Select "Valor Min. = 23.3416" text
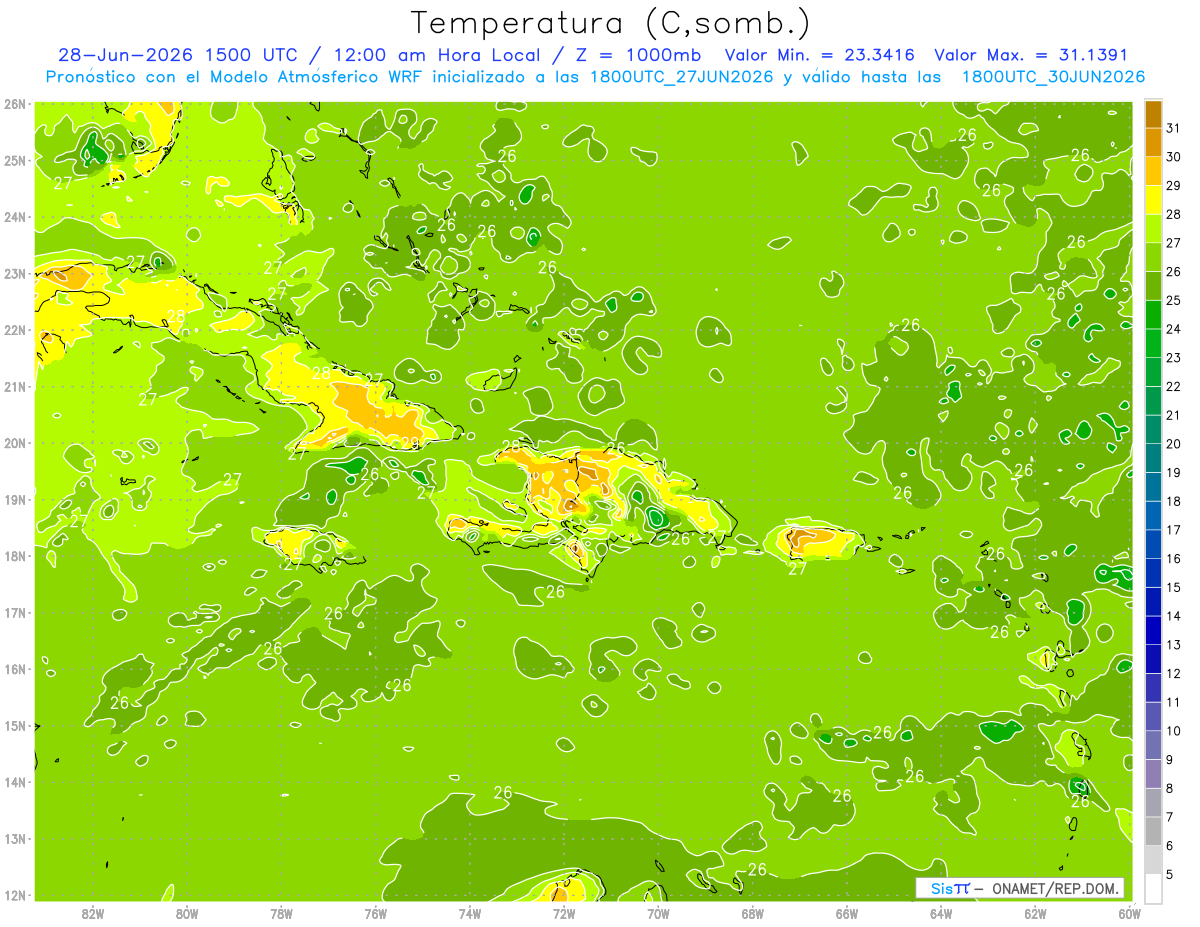The width and height of the screenshot is (1200, 927). [x=819, y=55]
